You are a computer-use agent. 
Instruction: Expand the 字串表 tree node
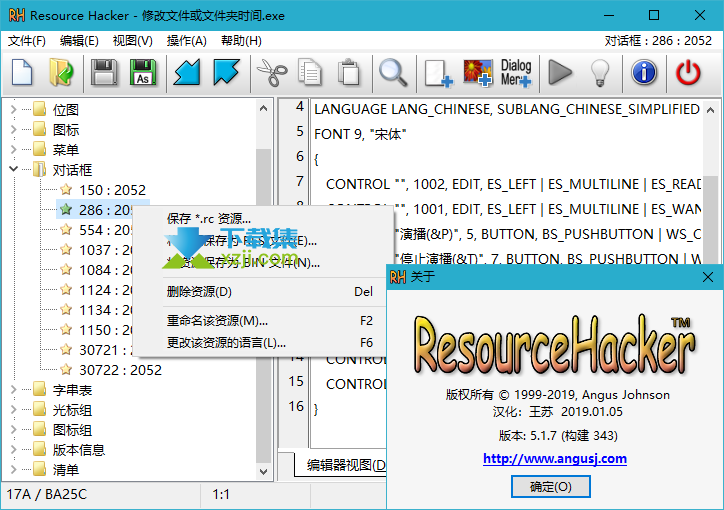(13, 390)
